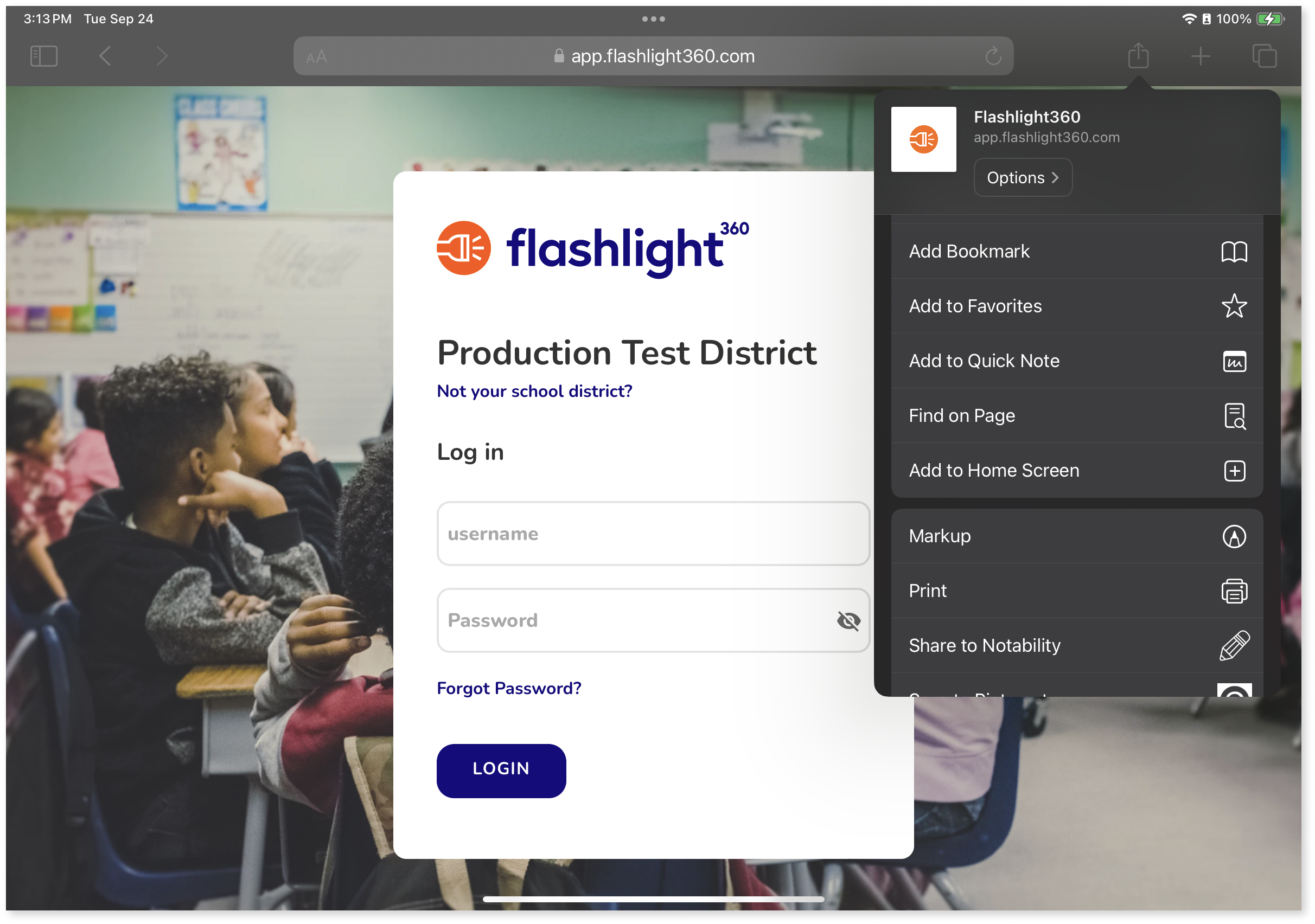Tap Share to Notability action
The height and width of the screenshot is (924, 1315).
[x=1077, y=645]
